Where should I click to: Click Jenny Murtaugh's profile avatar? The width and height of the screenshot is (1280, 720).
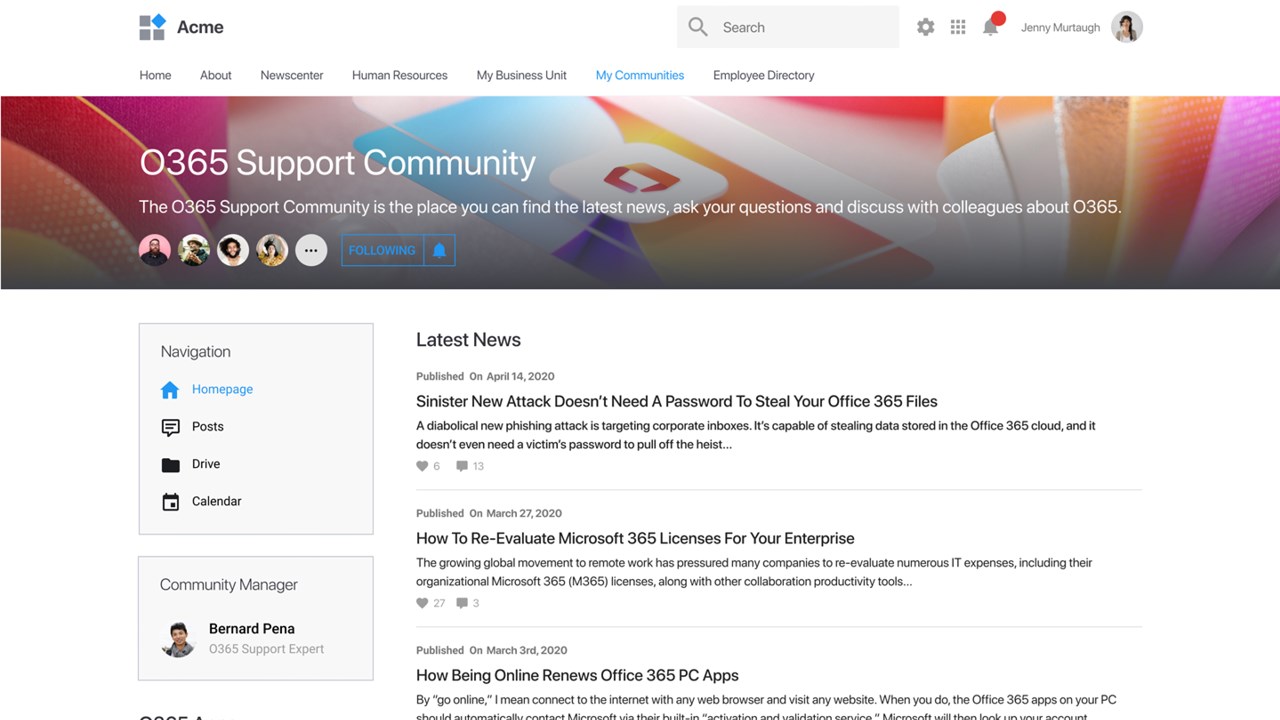(1127, 27)
